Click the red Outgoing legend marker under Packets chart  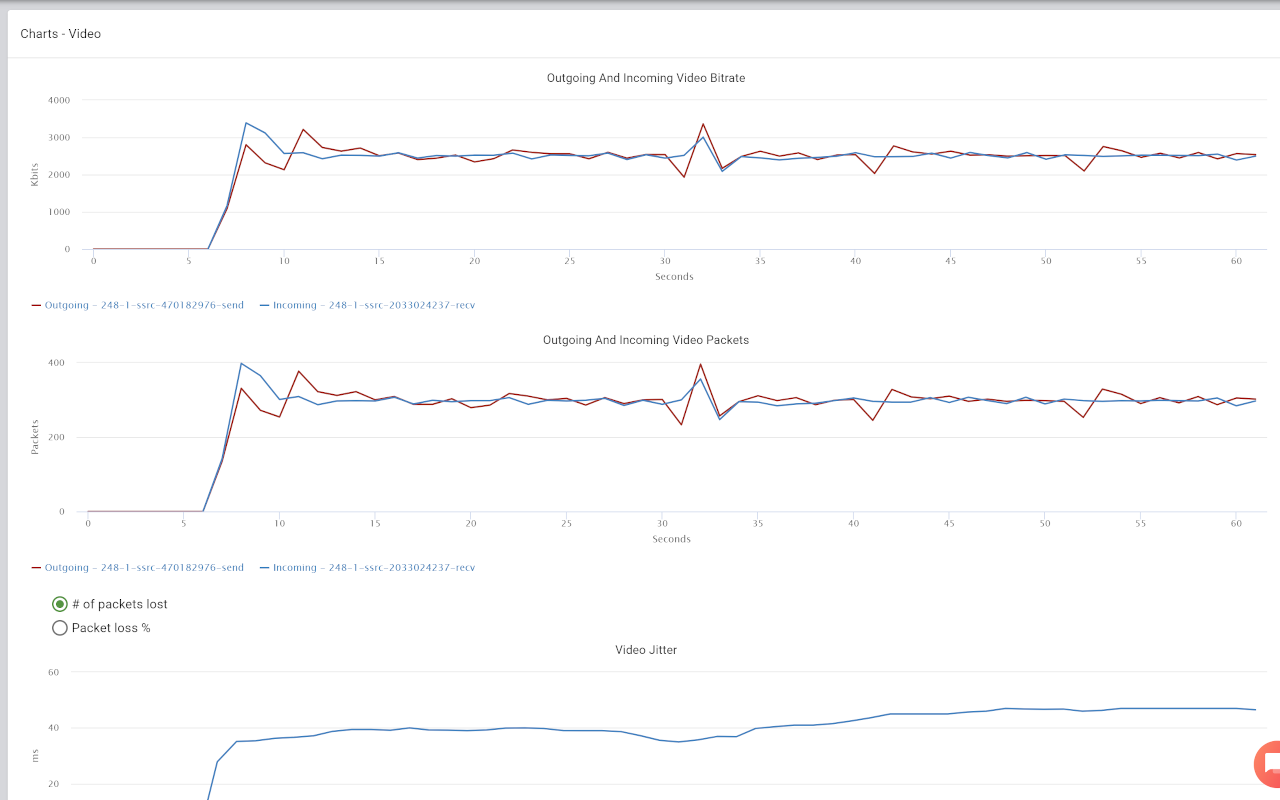pyautogui.click(x=35, y=567)
